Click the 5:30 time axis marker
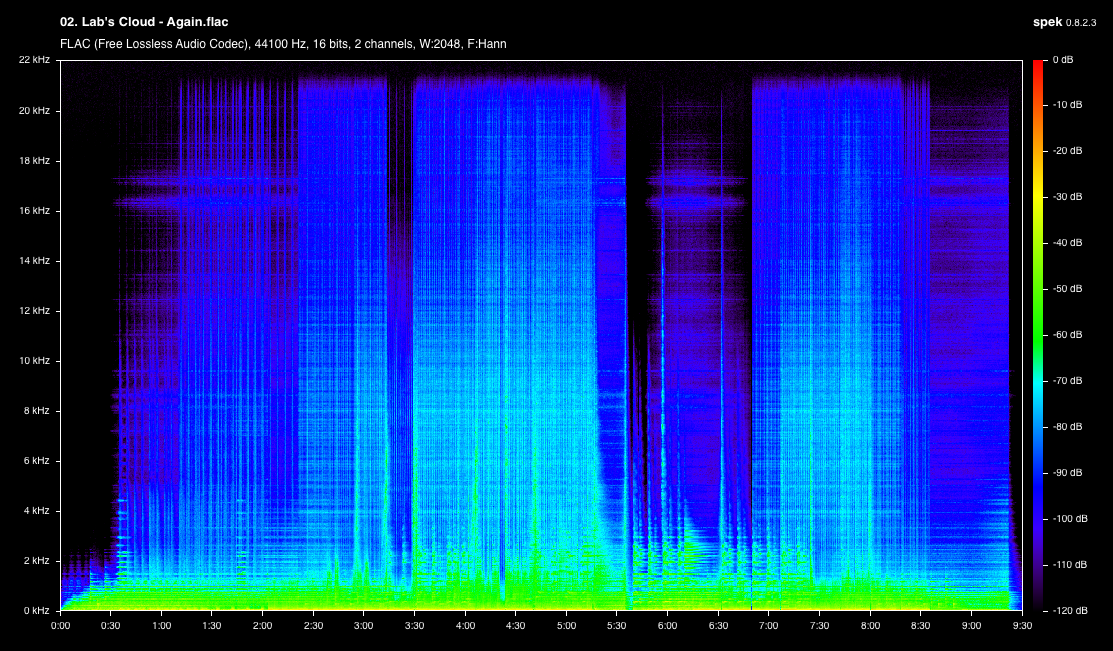This screenshot has width=1113, height=651. (617, 625)
